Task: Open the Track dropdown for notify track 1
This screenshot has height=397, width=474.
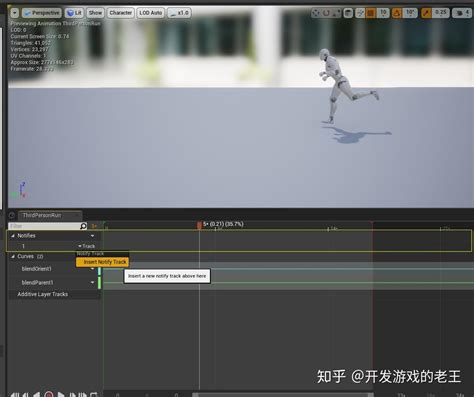Action: tap(86, 246)
